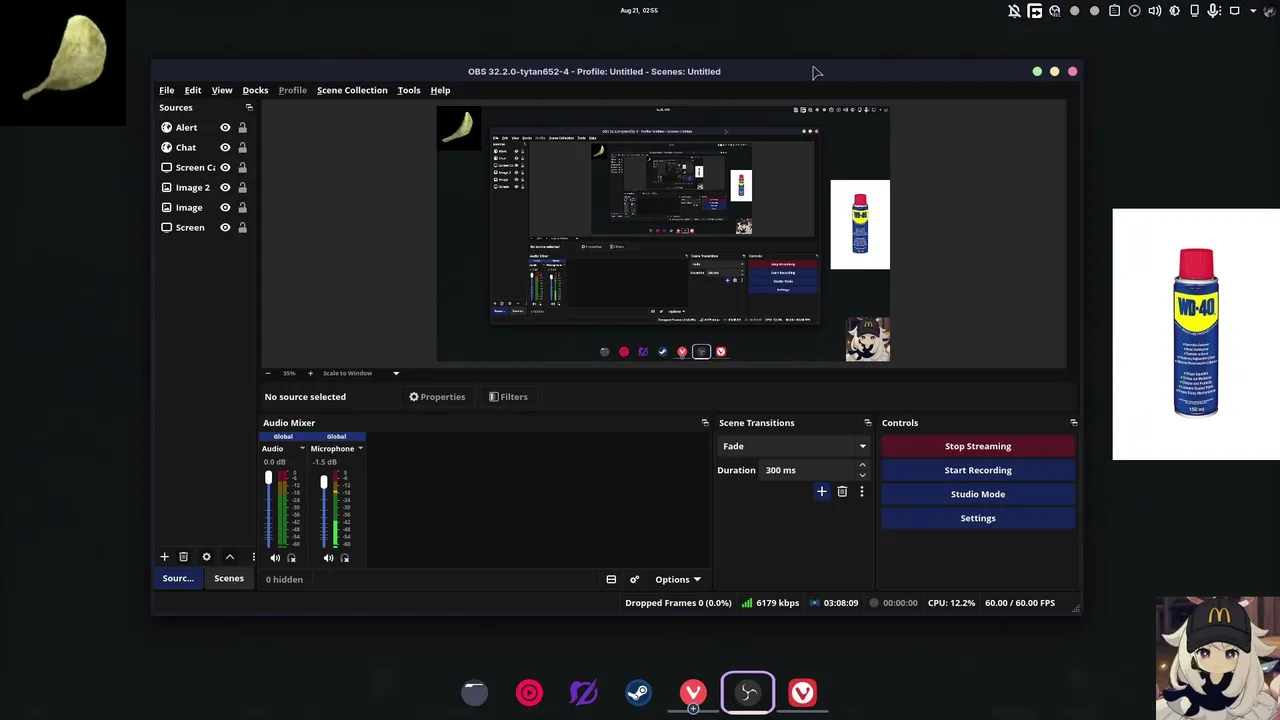Image resolution: width=1280 pixels, height=720 pixels.
Task: Hide the Screen Capture source eye icon
Action: (x=225, y=168)
